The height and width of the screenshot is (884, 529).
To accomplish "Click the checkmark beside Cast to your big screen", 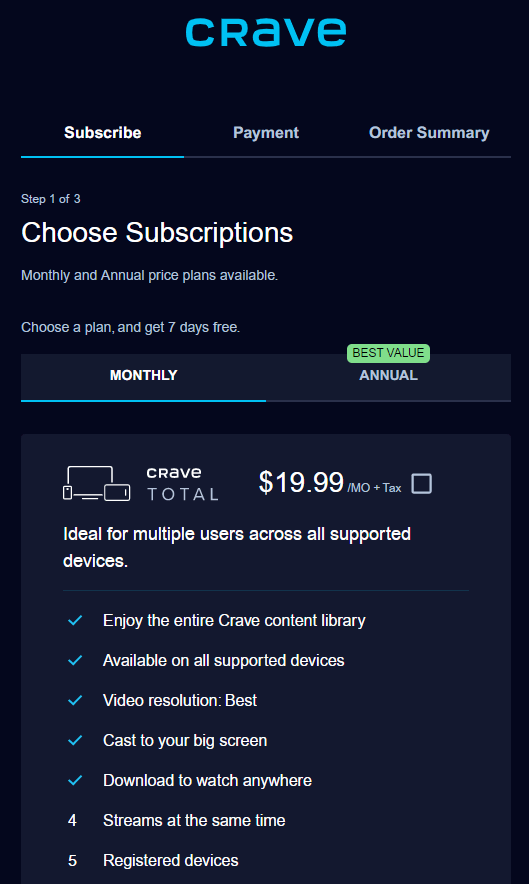I will (x=75, y=740).
